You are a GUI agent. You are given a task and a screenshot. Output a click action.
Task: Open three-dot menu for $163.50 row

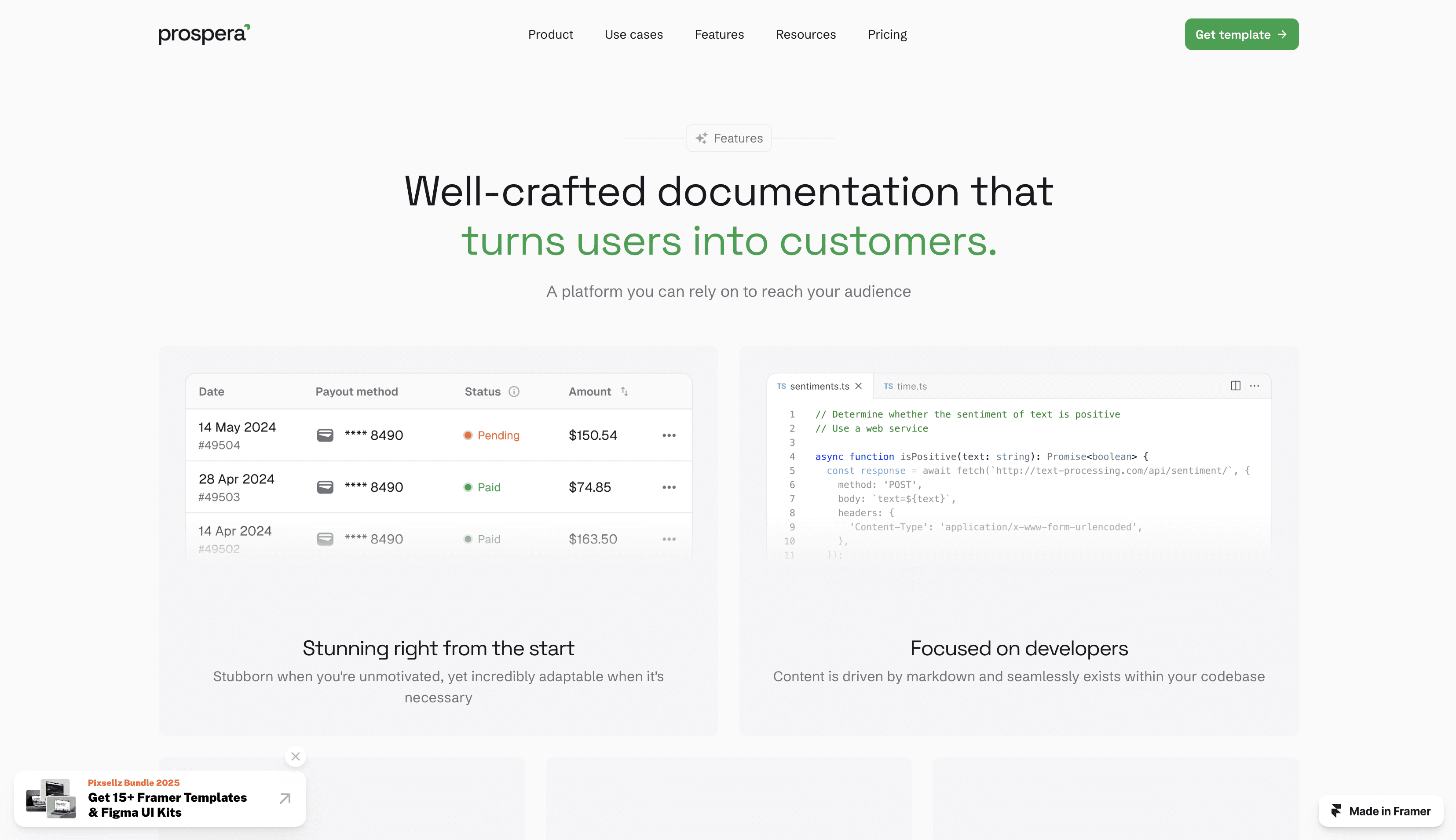[669, 539]
